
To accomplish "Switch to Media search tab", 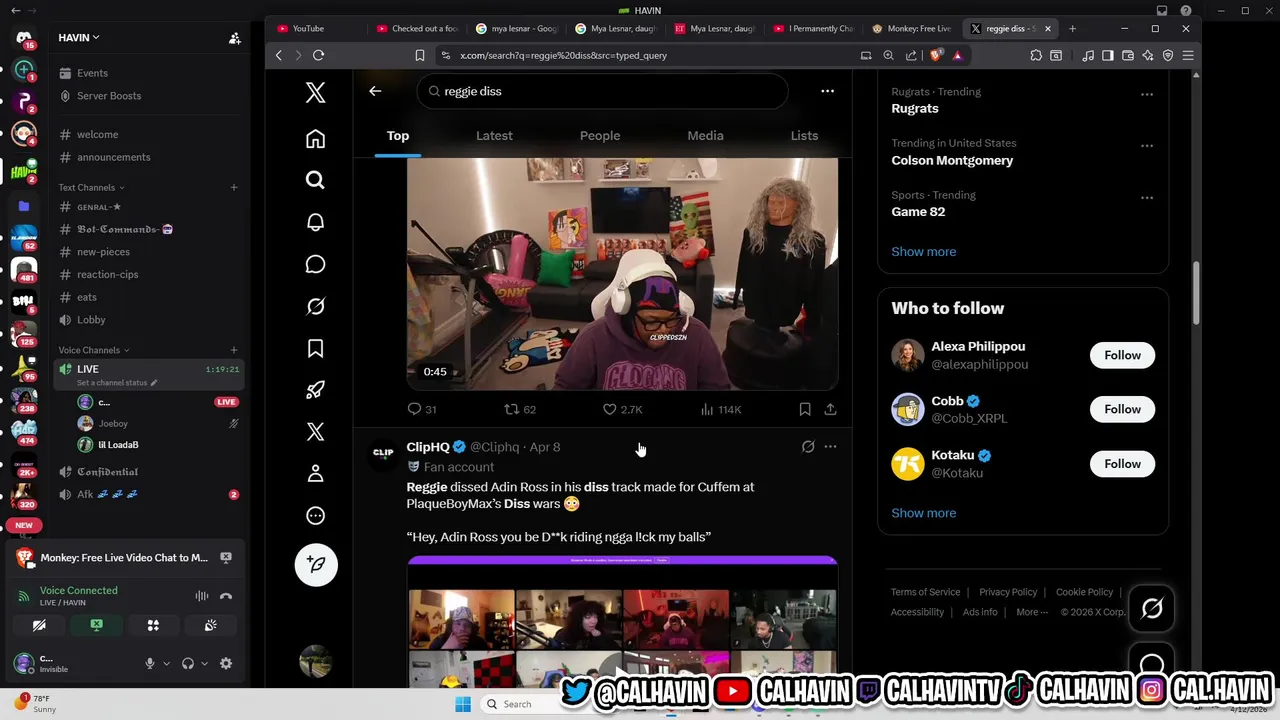I will tap(705, 136).
